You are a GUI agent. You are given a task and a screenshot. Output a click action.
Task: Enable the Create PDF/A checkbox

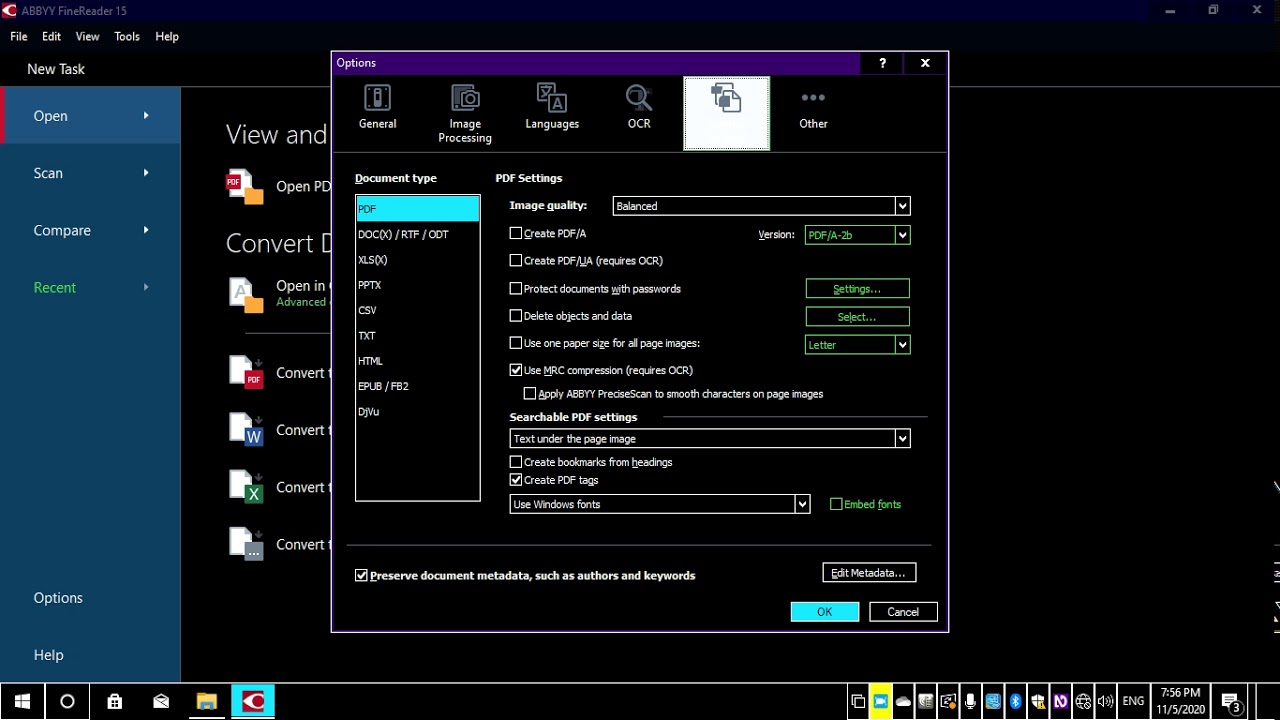click(516, 233)
